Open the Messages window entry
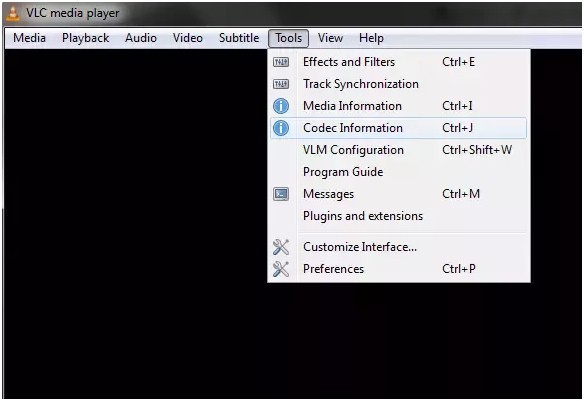 coord(399,194)
